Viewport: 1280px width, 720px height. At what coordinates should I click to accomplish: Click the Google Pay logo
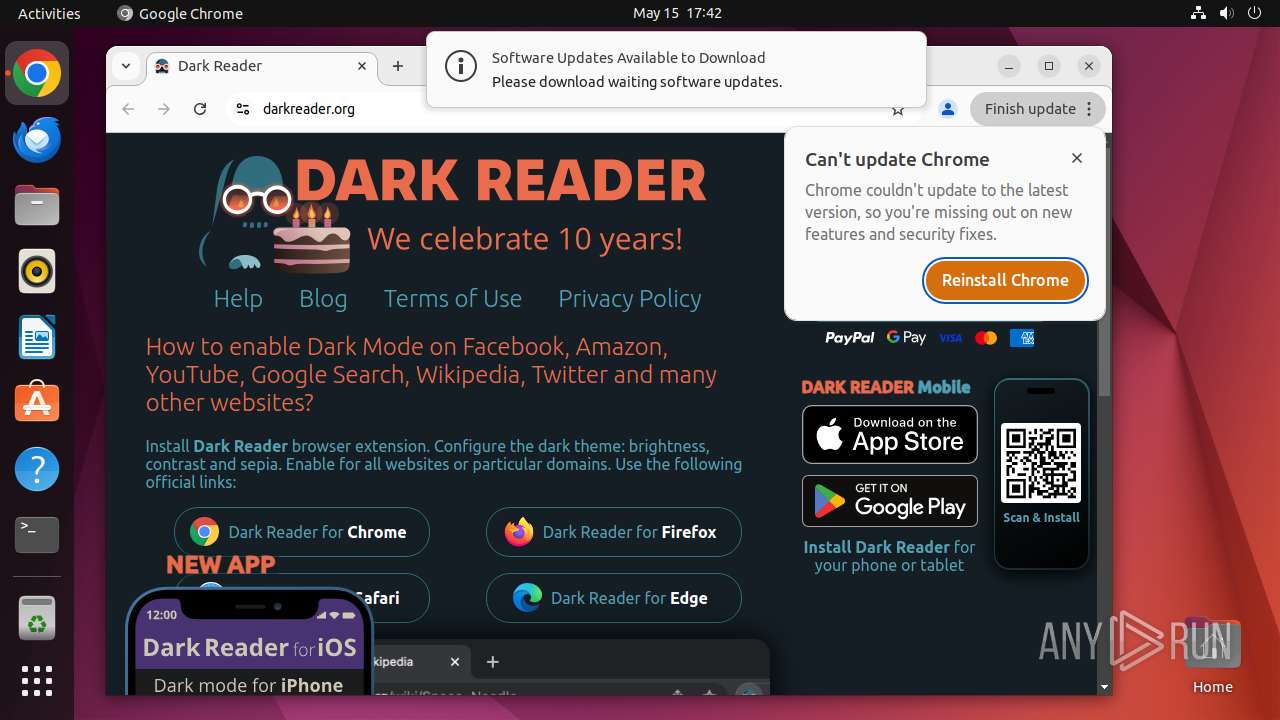click(x=906, y=338)
